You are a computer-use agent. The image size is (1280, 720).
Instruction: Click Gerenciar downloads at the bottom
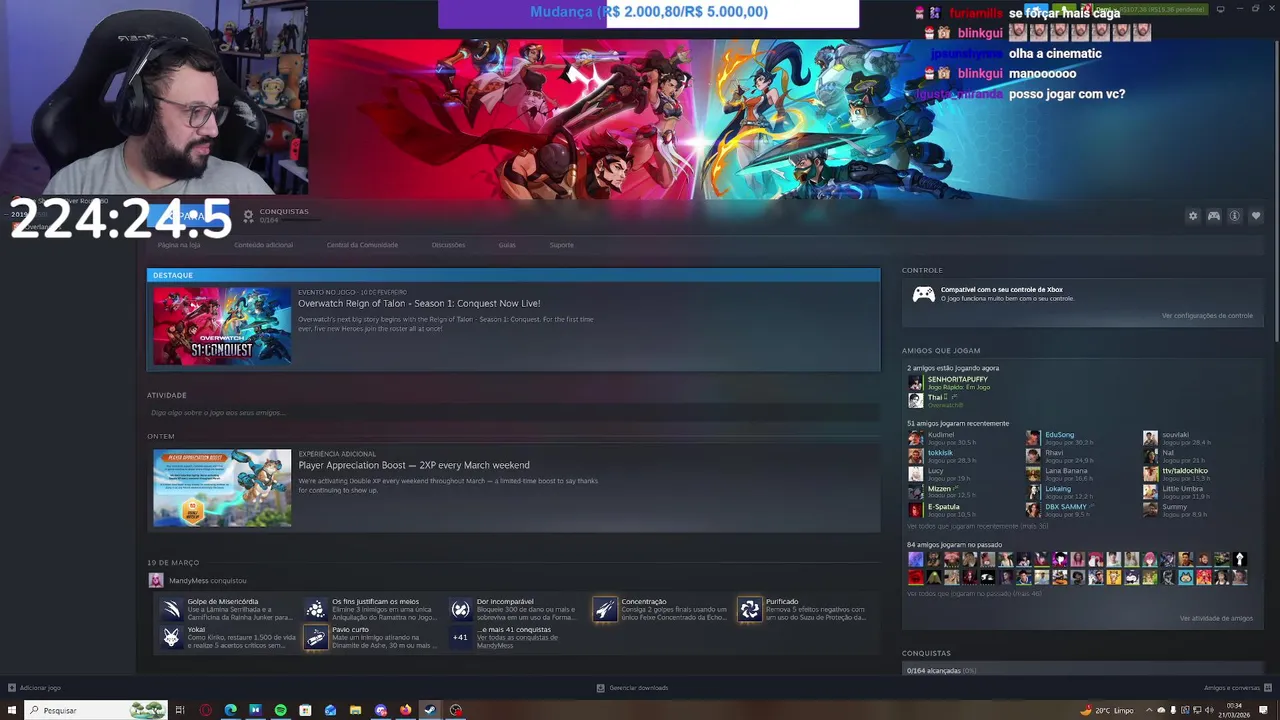(632, 688)
